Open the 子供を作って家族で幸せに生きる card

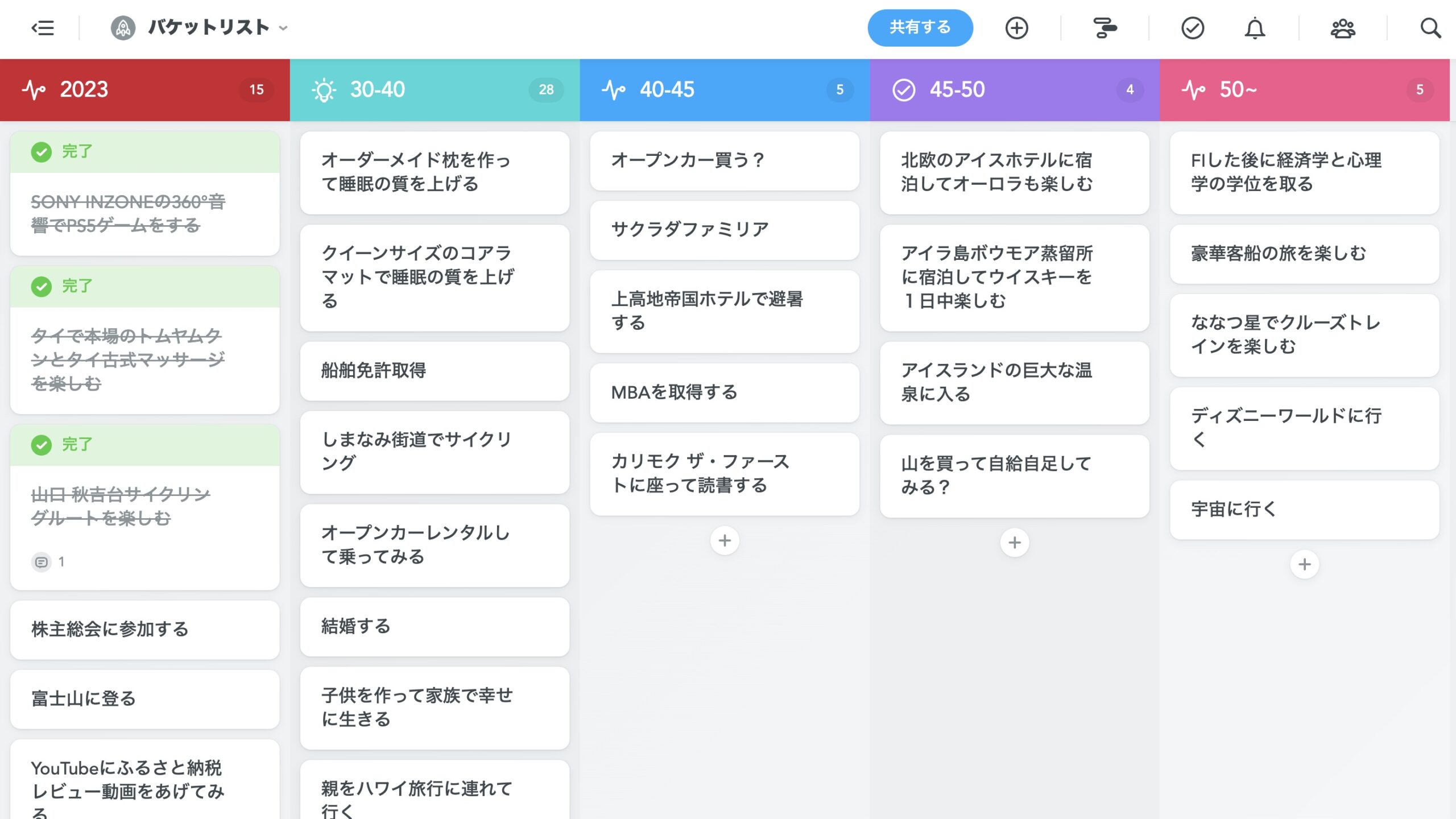(435, 708)
